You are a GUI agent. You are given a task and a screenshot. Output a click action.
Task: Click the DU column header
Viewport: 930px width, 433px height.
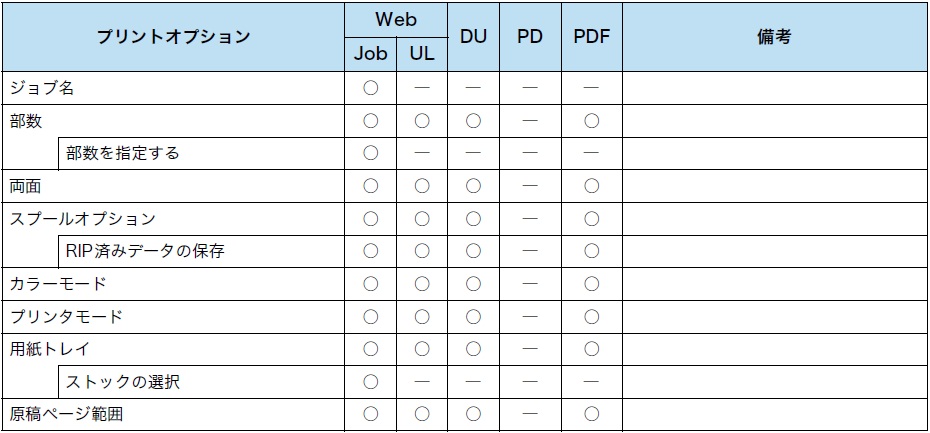[x=473, y=37]
